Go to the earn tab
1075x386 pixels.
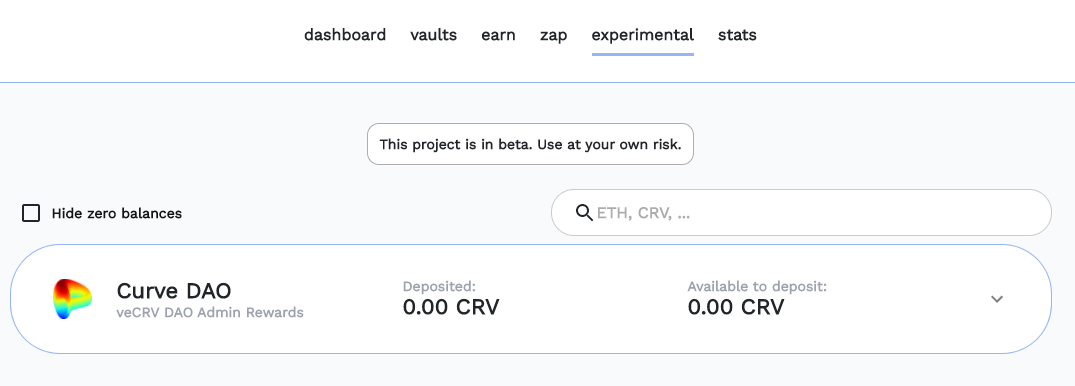pos(498,34)
